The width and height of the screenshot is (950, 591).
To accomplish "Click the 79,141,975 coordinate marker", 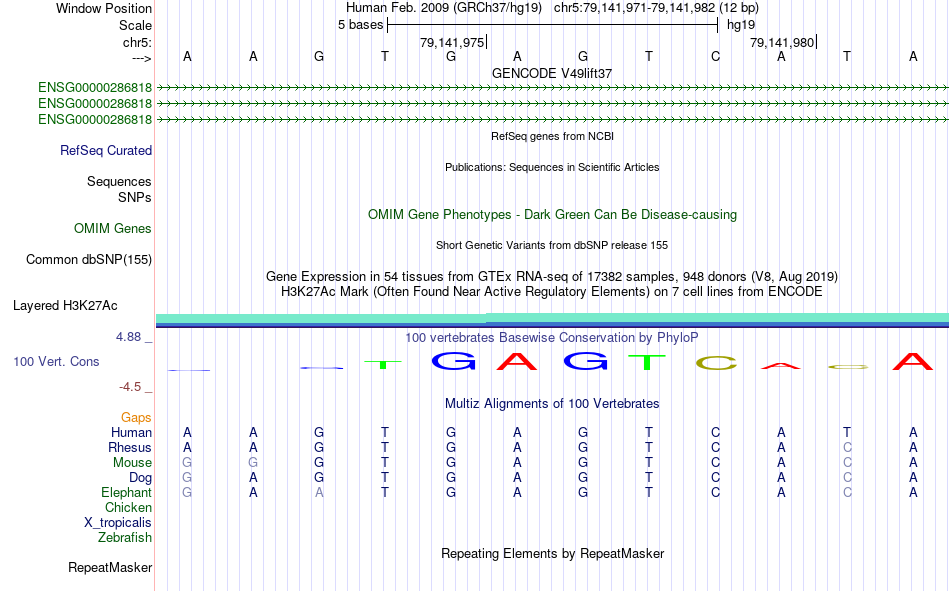I will point(452,42).
